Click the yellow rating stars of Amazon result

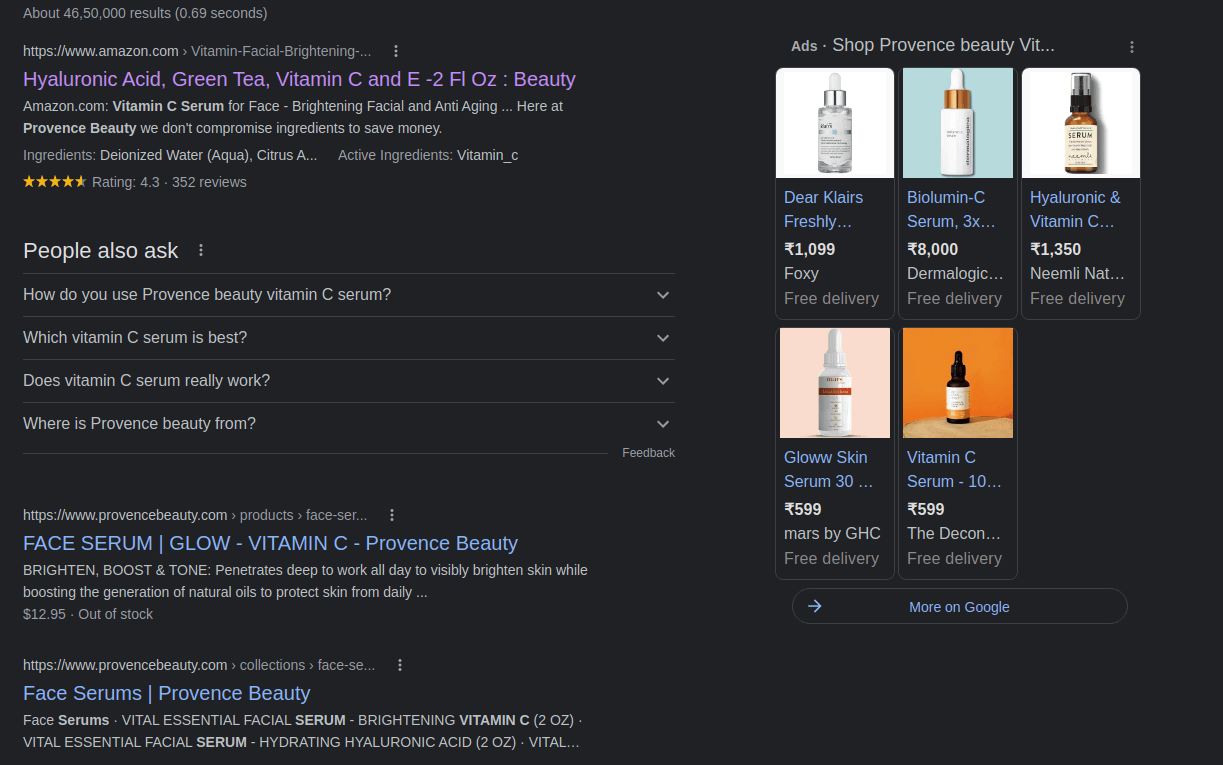coord(55,182)
